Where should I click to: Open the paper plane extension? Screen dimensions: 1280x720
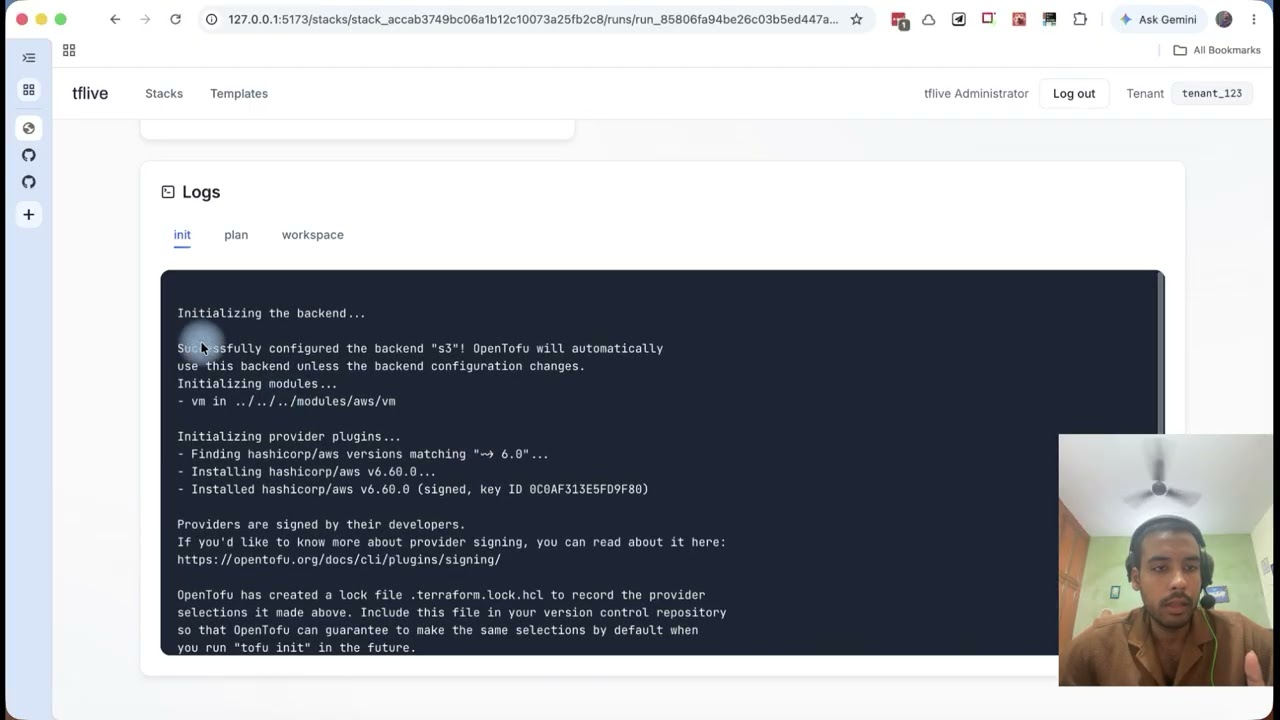click(x=959, y=19)
